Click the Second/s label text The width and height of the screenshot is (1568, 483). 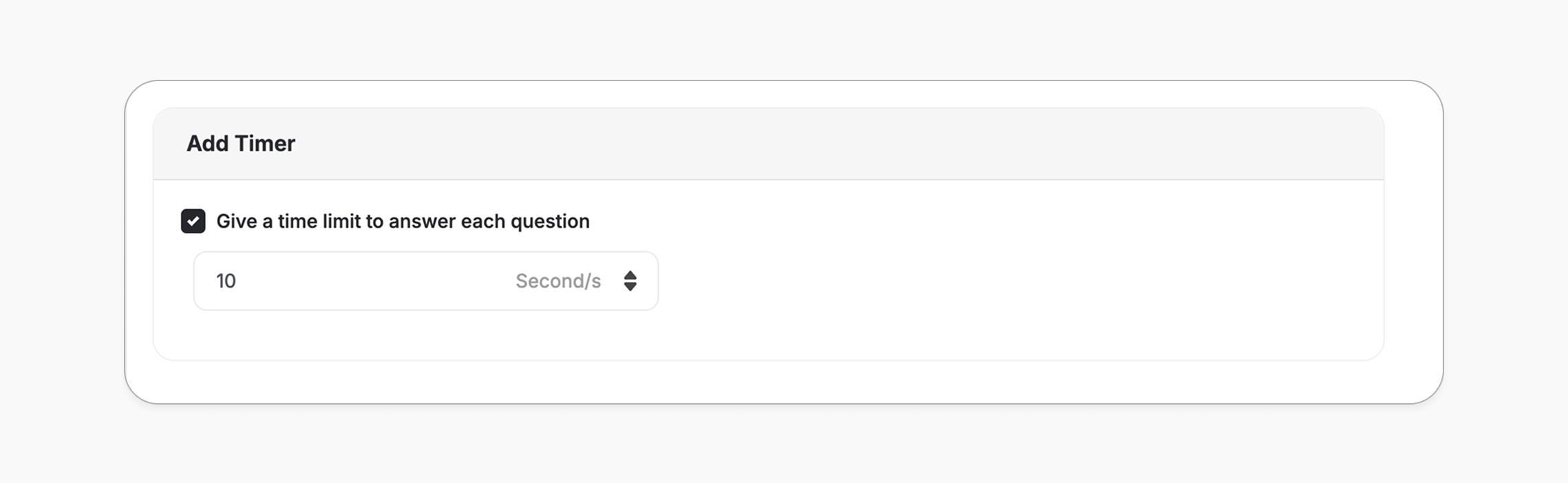tap(558, 281)
